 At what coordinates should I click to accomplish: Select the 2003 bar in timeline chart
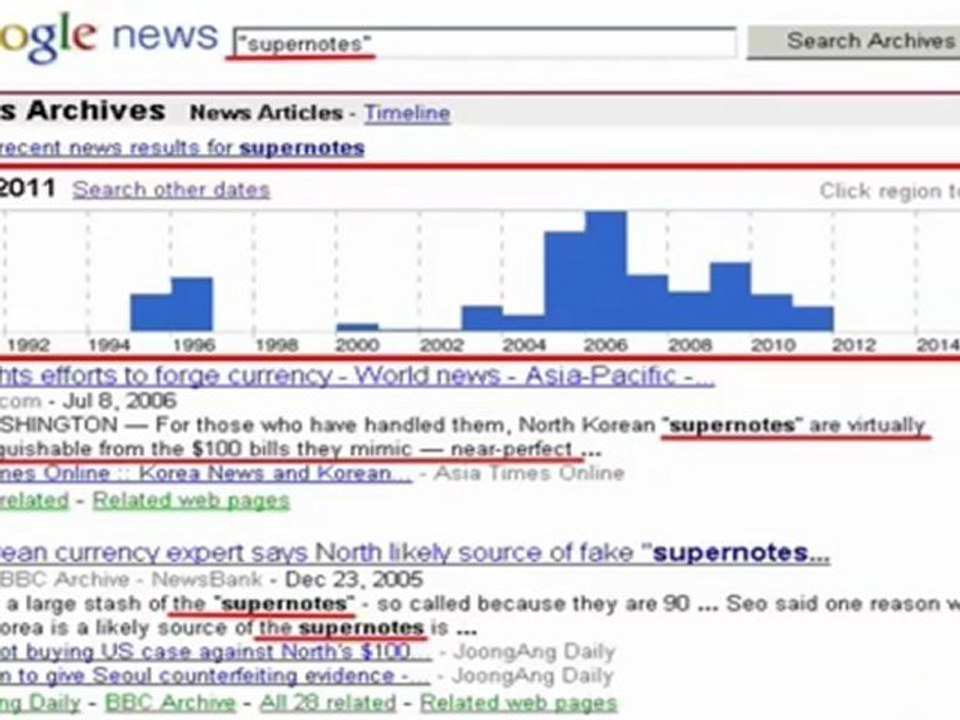click(482, 318)
